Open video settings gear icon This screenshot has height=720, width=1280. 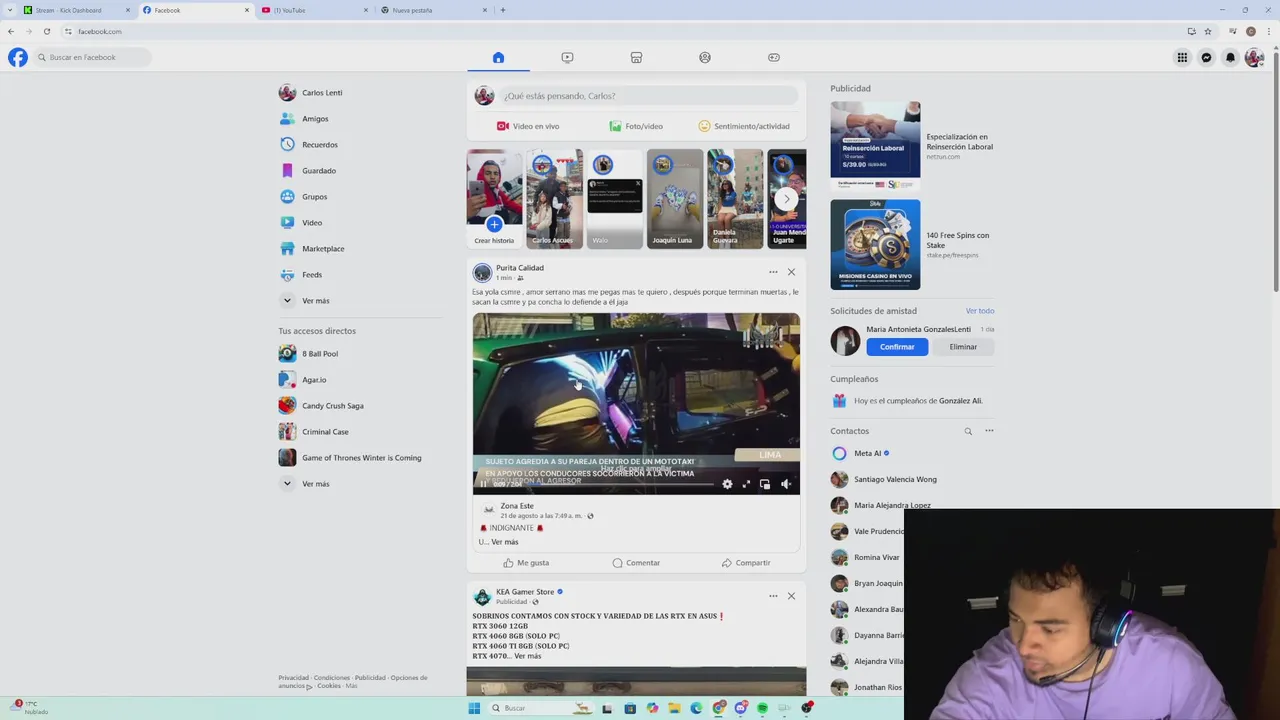point(727,484)
